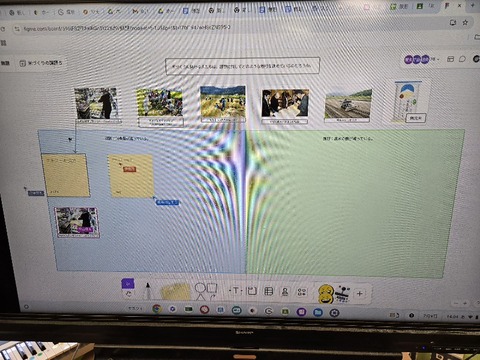Viewport: 480px width, 360px height.
Task: Choose the section tool in toolbar
Action: pyautogui.click(x=252, y=291)
